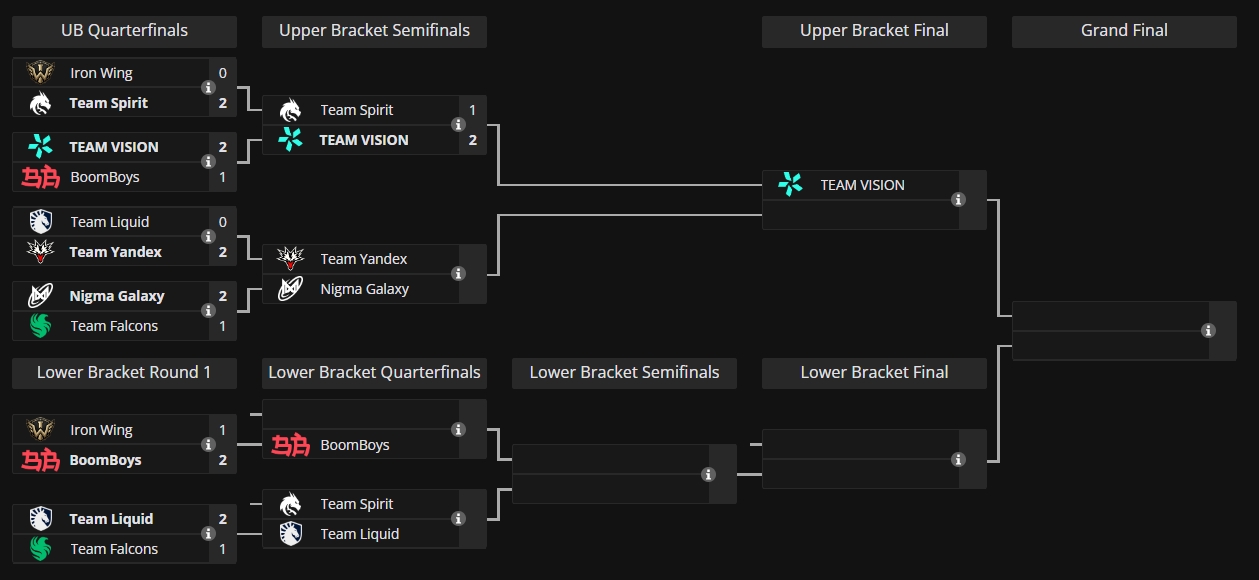Click the BoomBoys logo in Lower Bracket Quarterfinals

[290, 445]
